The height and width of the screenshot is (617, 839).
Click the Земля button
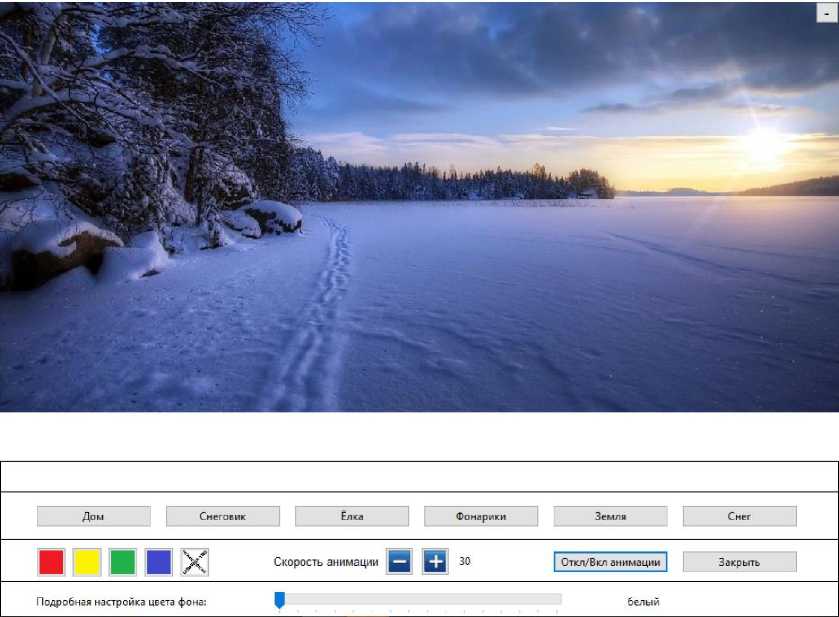pyautogui.click(x=611, y=516)
